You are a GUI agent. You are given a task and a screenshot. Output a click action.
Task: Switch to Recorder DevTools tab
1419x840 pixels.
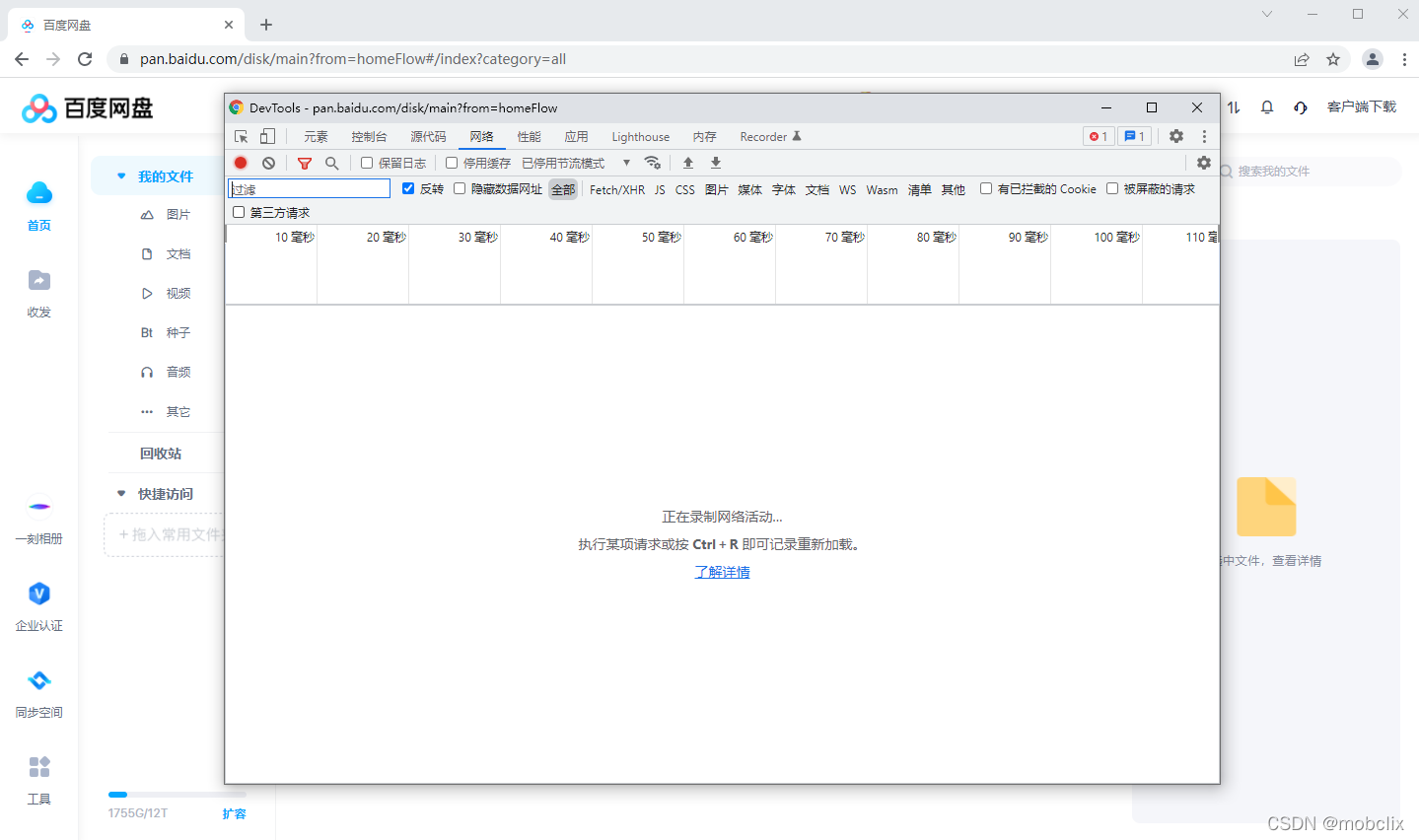[770, 137]
